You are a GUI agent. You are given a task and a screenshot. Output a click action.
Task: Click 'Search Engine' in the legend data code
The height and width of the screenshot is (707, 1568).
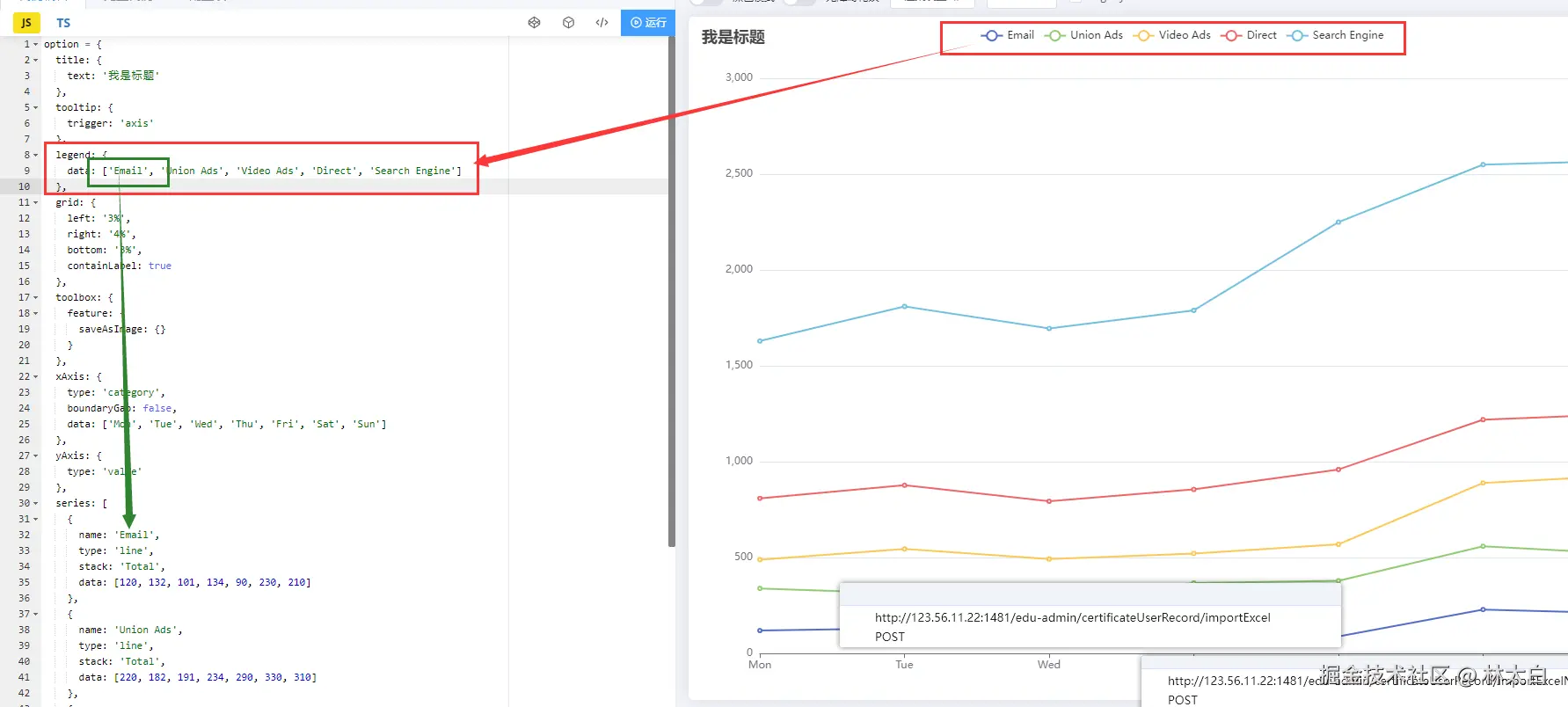pos(412,171)
